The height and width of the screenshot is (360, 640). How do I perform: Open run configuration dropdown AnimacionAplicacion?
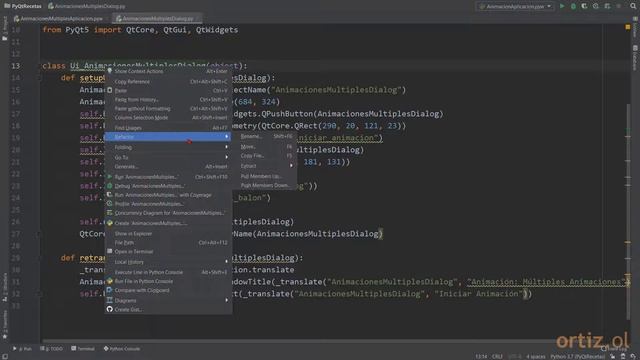click(x=515, y=6)
